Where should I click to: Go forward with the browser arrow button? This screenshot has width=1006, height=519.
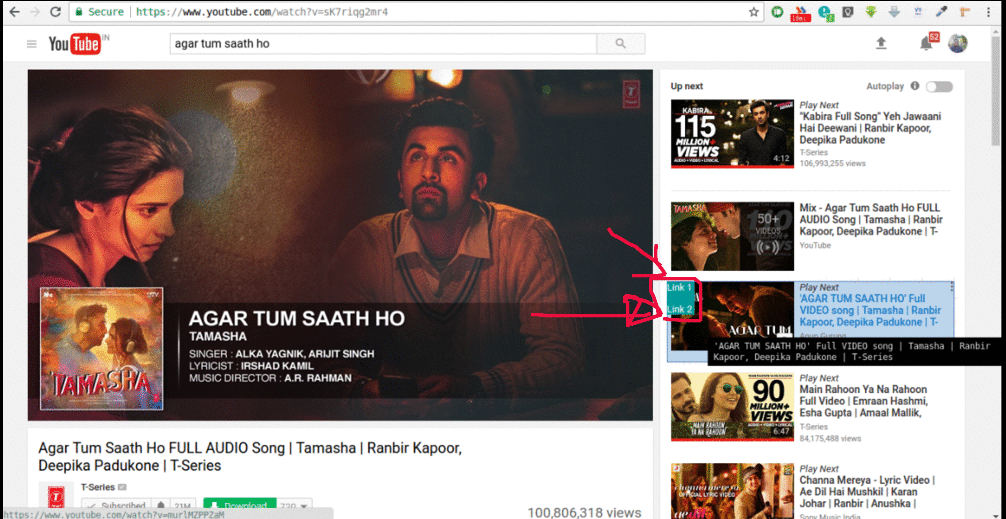tap(35, 12)
